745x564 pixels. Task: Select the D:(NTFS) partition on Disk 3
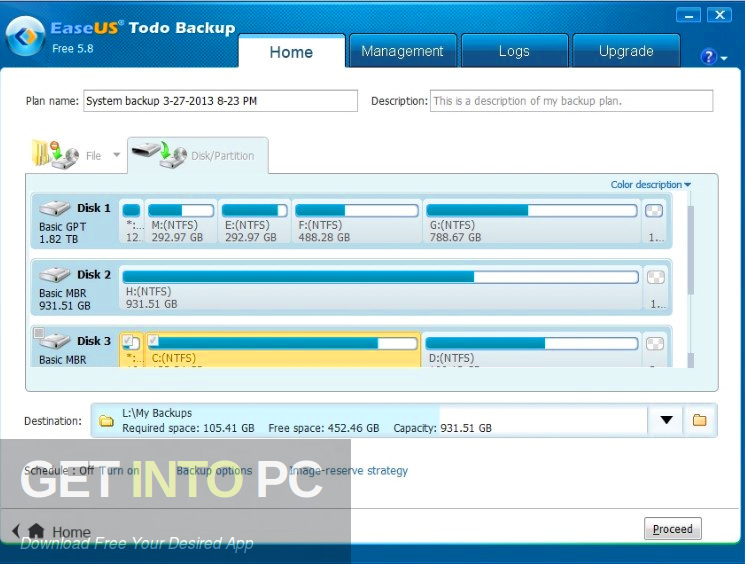pyautogui.click(x=531, y=350)
